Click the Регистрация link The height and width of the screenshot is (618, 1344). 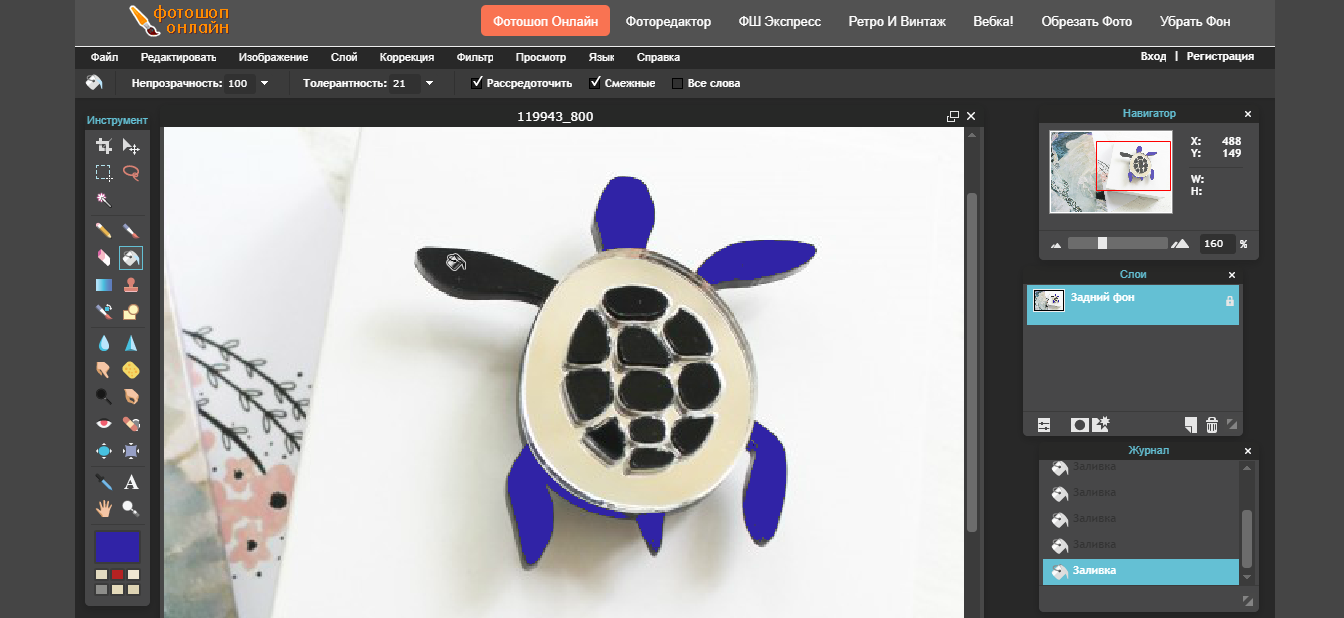pyautogui.click(x=1220, y=57)
